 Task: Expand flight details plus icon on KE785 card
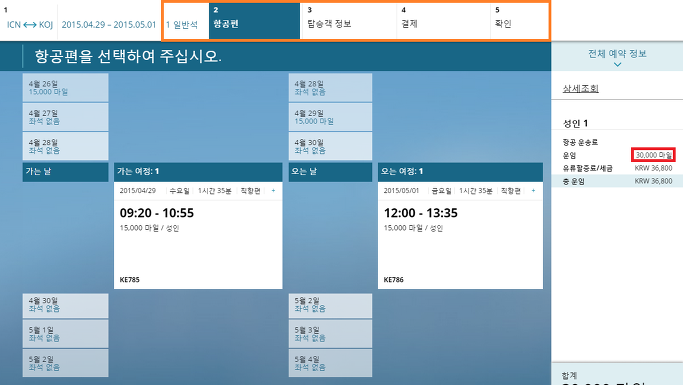[x=273, y=191]
